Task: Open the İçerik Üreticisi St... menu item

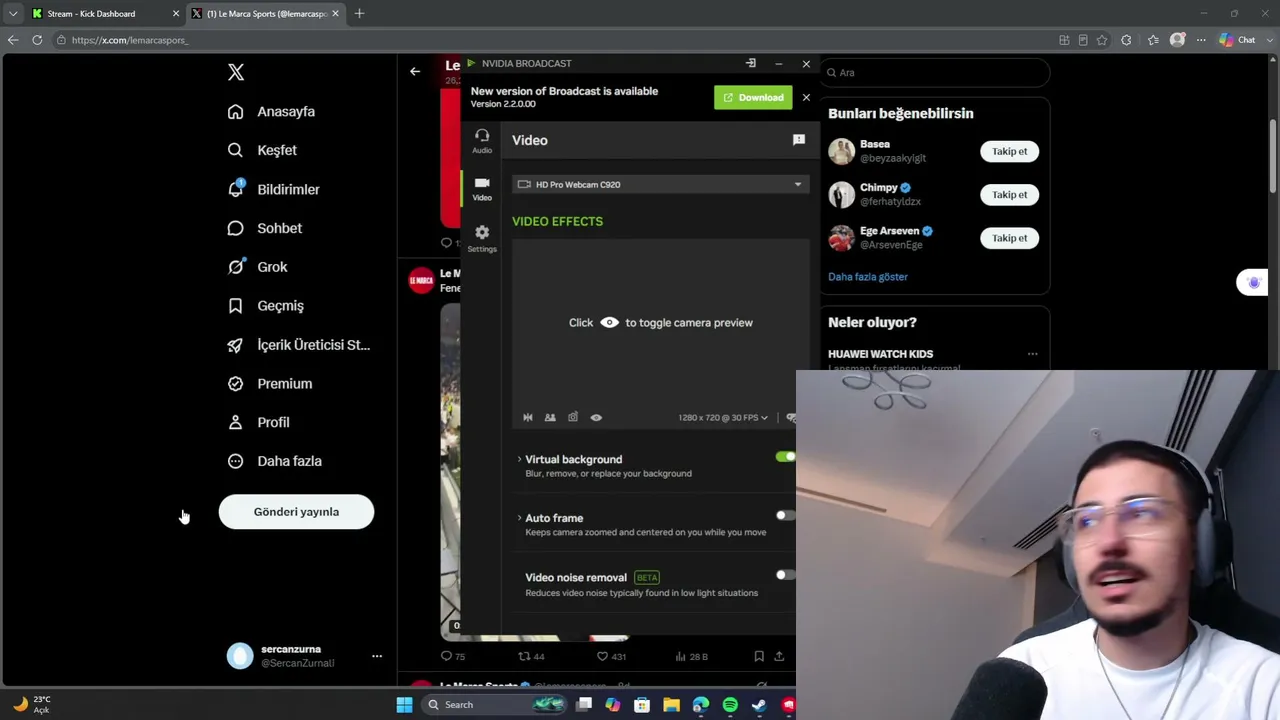Action: pos(299,345)
